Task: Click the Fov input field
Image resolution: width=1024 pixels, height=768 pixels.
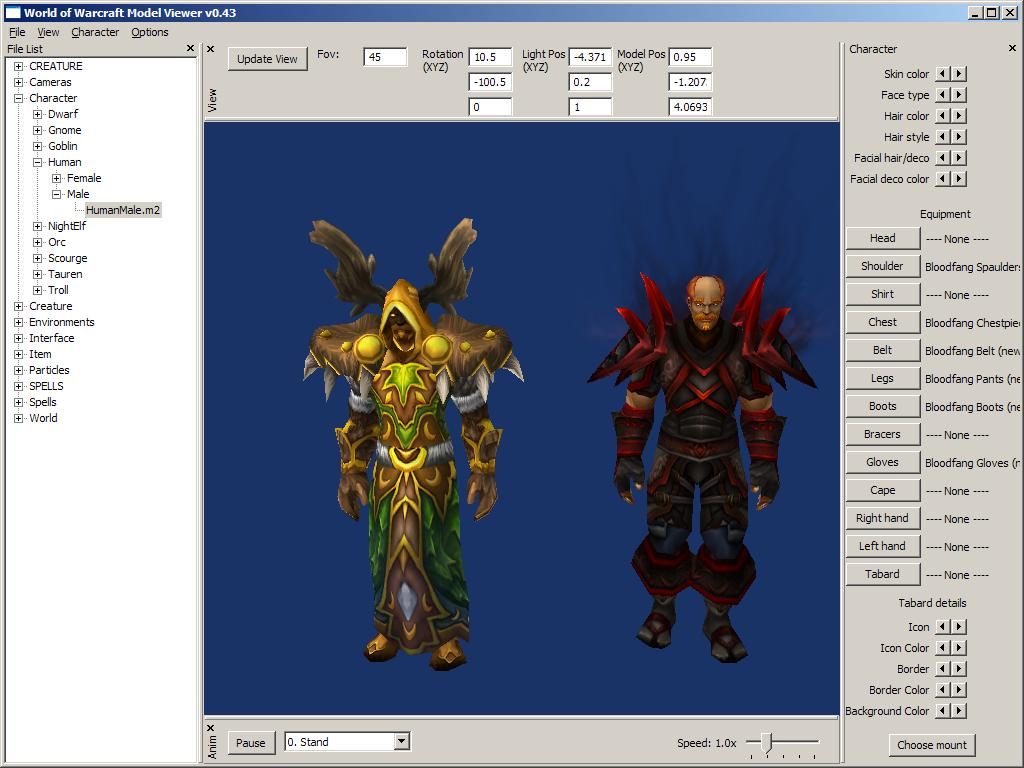Action: tap(385, 57)
